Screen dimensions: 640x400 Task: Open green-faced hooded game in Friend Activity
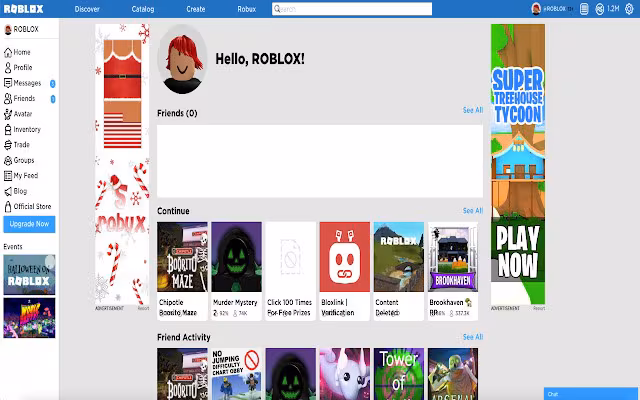(x=291, y=374)
